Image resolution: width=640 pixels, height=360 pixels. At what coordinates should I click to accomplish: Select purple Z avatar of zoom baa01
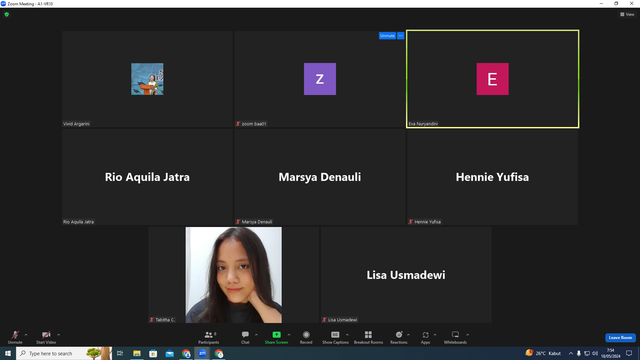[320, 79]
